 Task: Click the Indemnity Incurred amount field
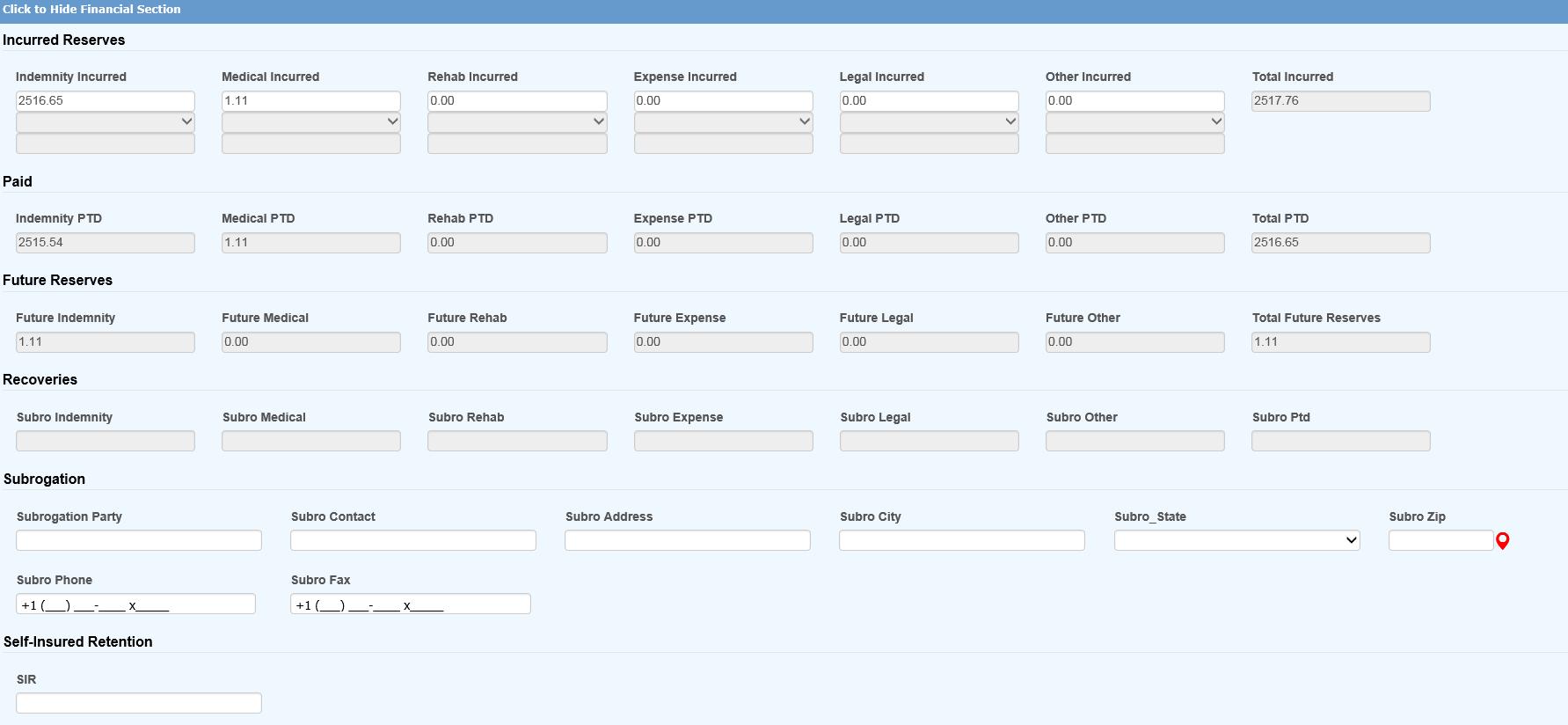(106, 101)
